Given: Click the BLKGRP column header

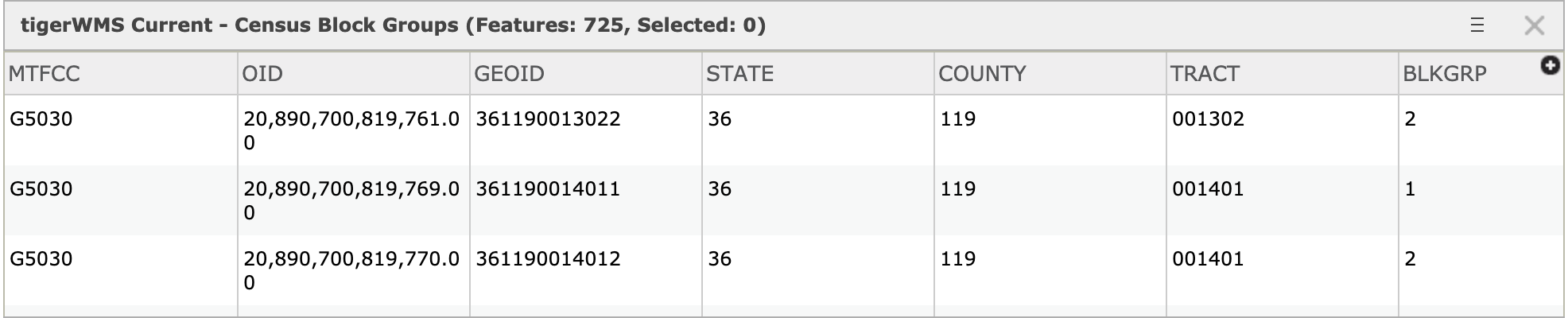Looking at the screenshot, I should [1444, 74].
